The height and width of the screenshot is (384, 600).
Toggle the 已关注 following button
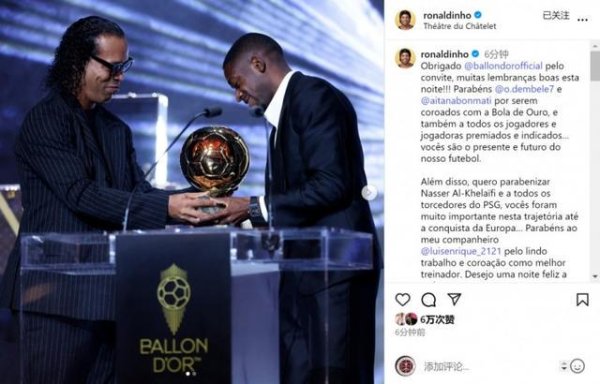tap(556, 16)
